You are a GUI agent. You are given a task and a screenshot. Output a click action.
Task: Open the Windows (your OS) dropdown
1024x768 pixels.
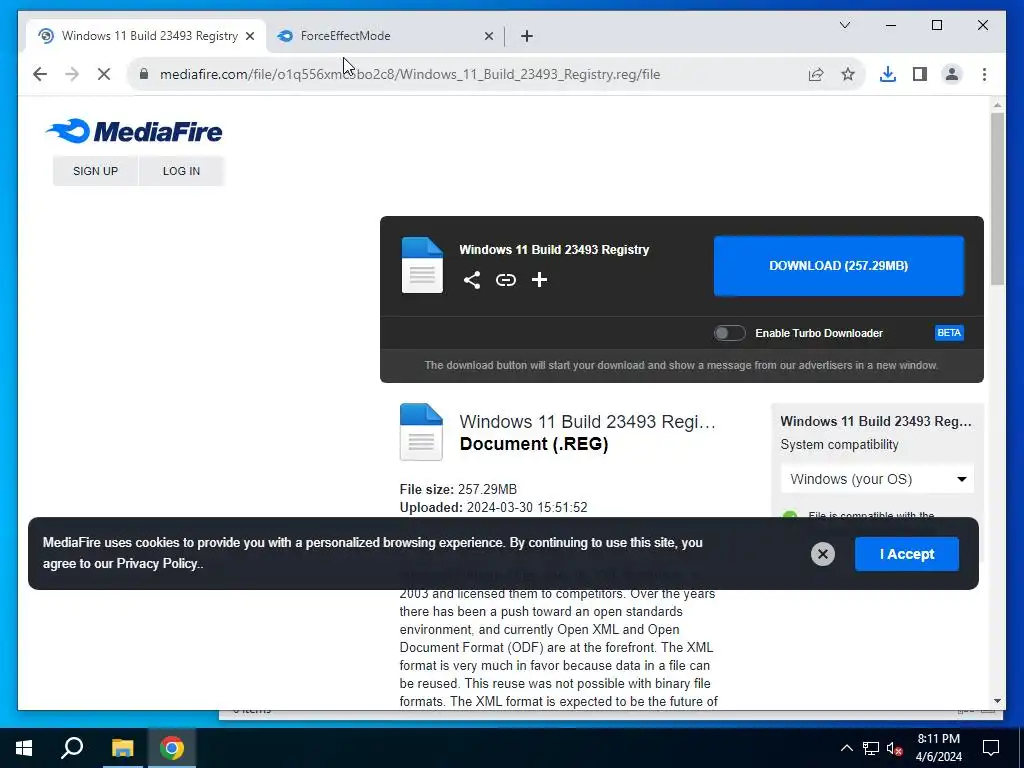point(877,479)
